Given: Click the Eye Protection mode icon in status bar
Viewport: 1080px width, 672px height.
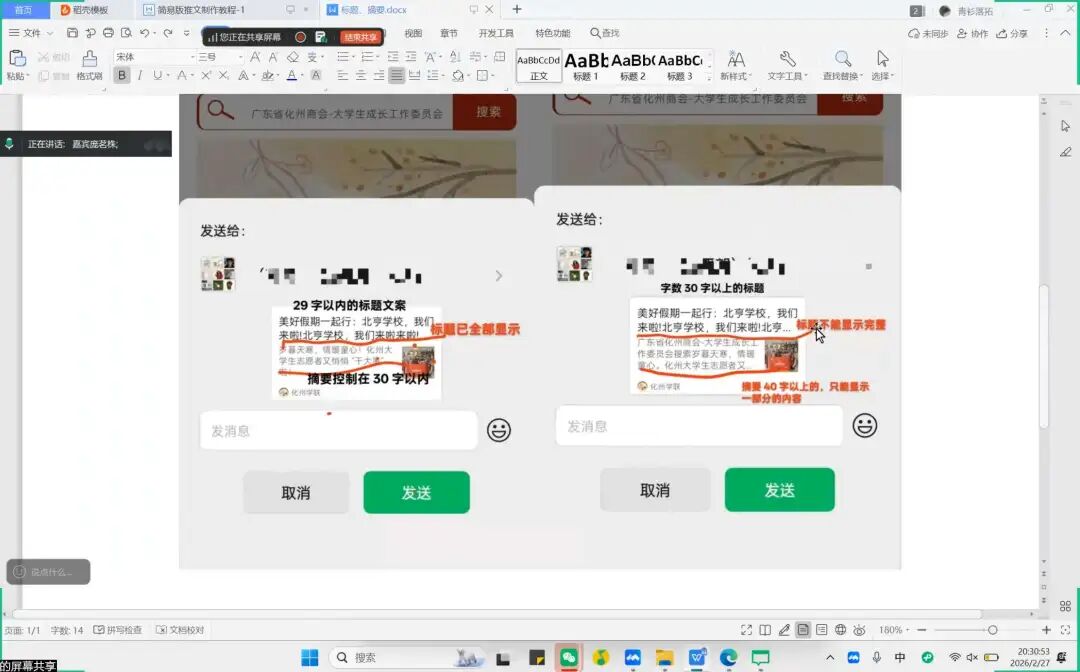Looking at the screenshot, I should pos(859,630).
